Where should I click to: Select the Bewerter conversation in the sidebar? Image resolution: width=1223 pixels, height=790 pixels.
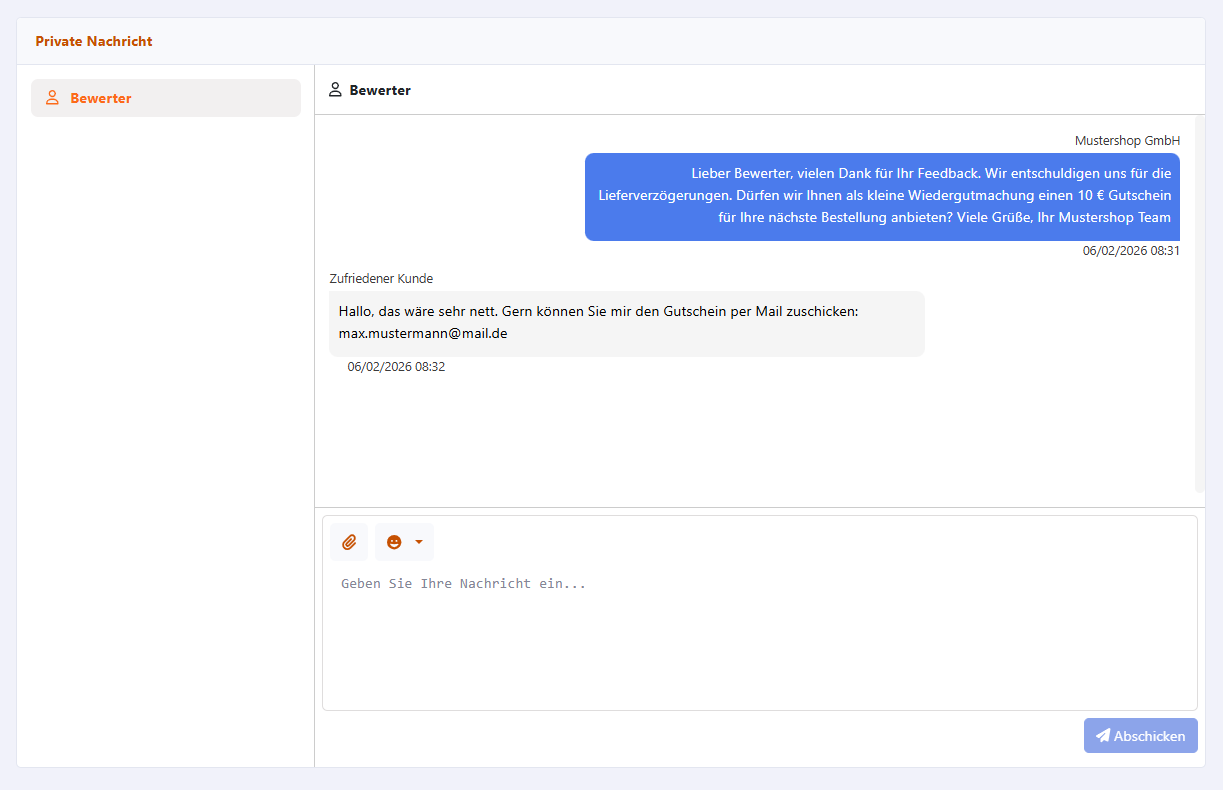166,98
